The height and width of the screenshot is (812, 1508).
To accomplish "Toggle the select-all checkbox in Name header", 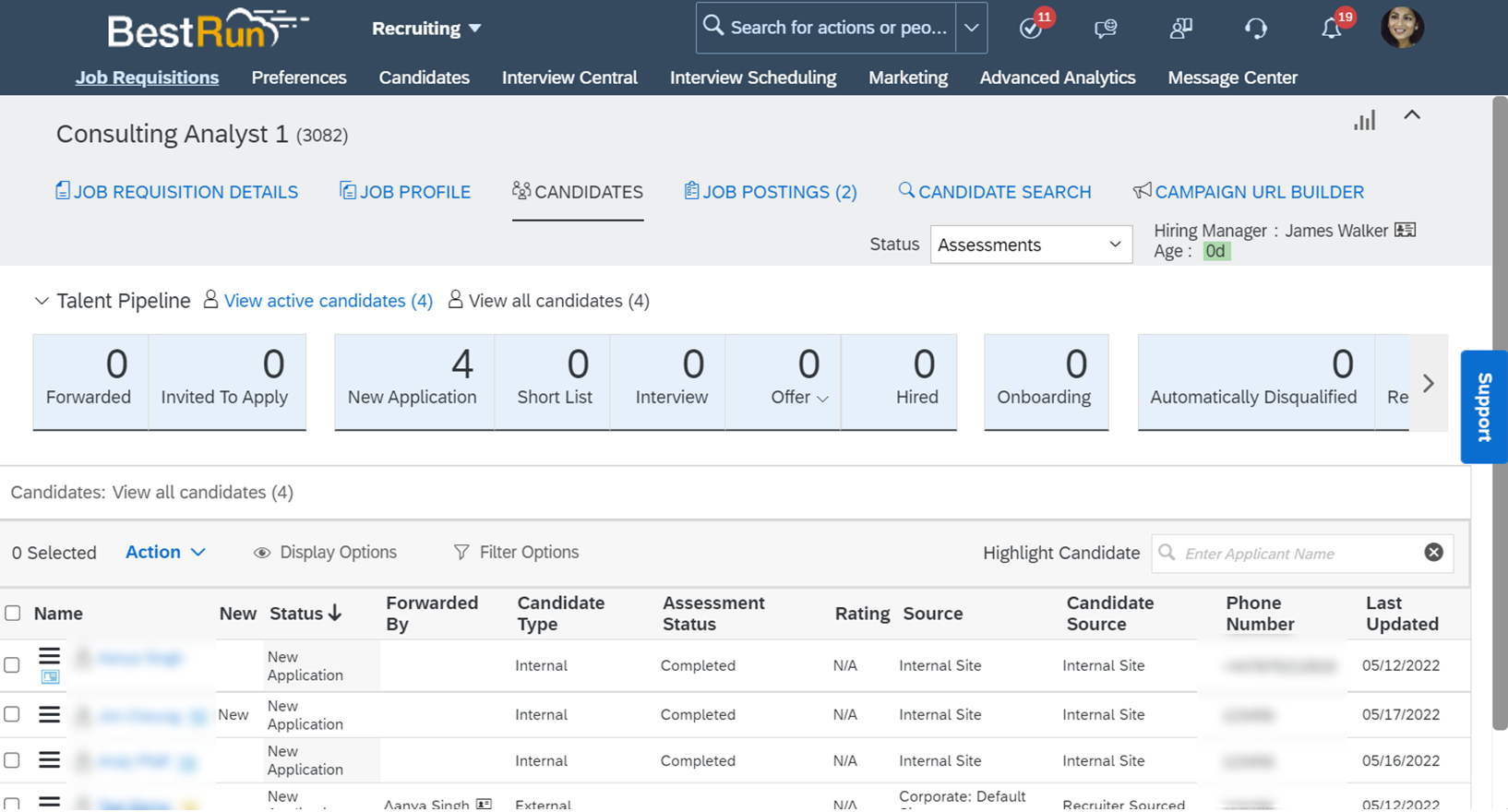I will (13, 613).
